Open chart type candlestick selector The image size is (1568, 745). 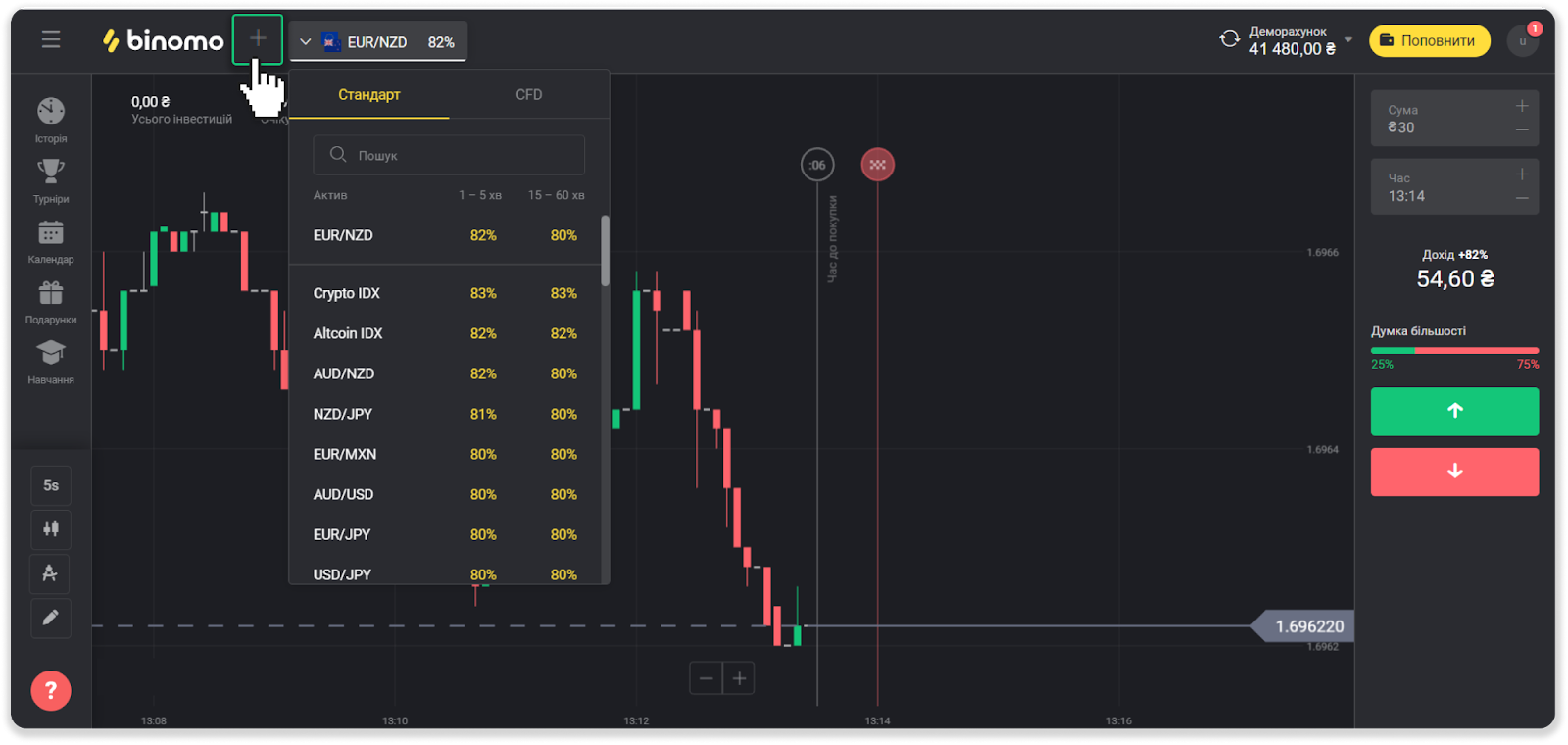(51, 529)
